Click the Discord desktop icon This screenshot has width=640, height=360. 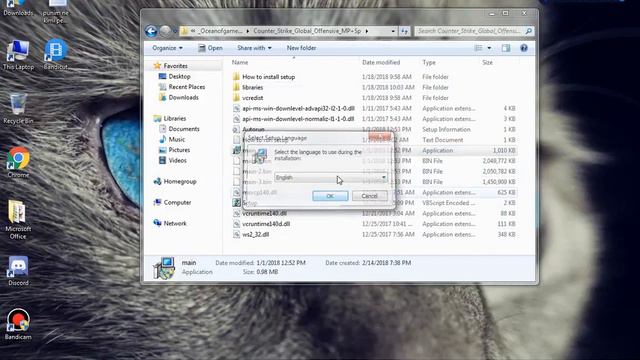click(18, 271)
